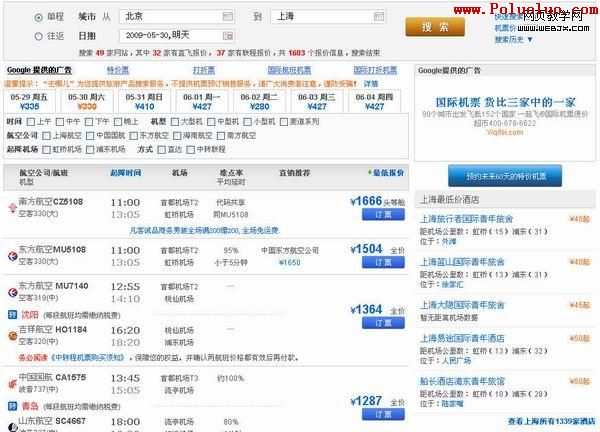Check the 小型机 aircraft filter

248,122
